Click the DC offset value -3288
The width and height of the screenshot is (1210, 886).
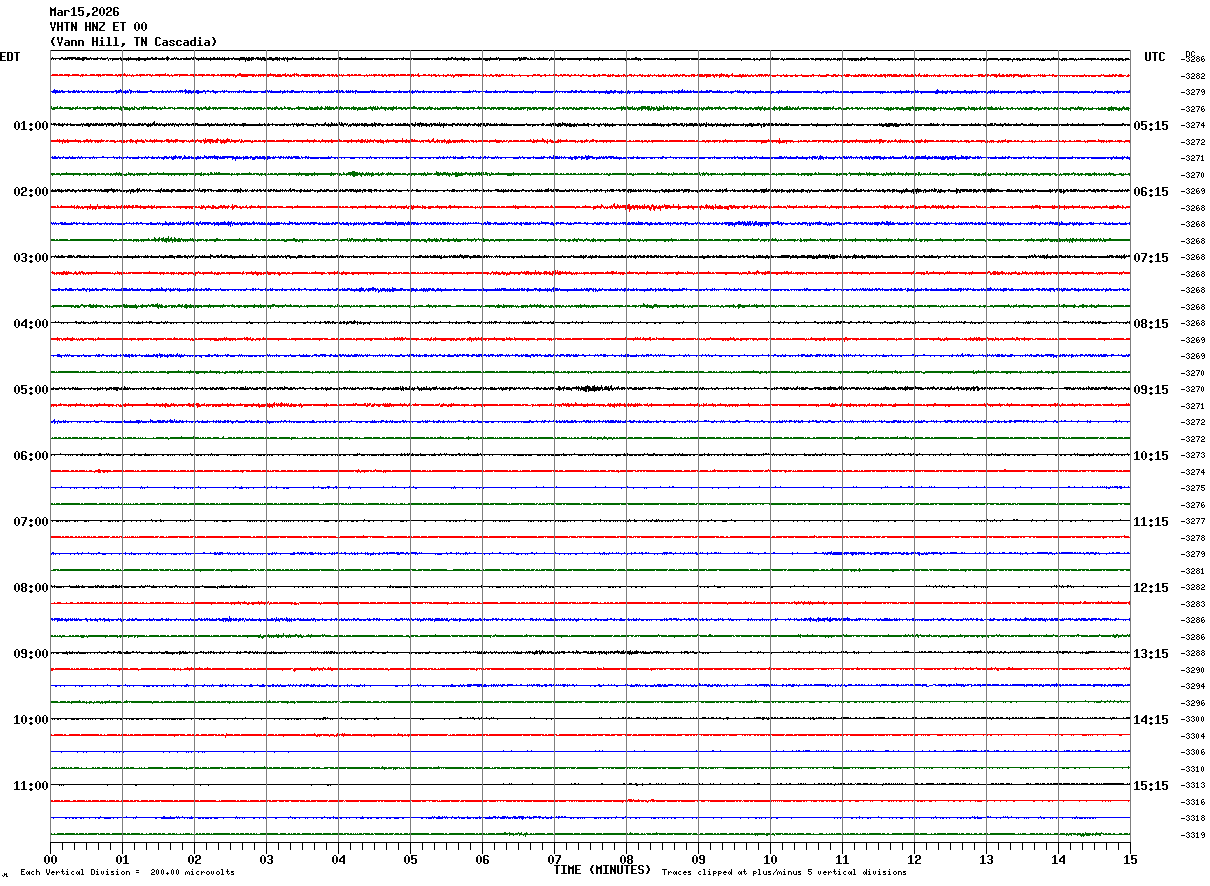pos(1193,654)
